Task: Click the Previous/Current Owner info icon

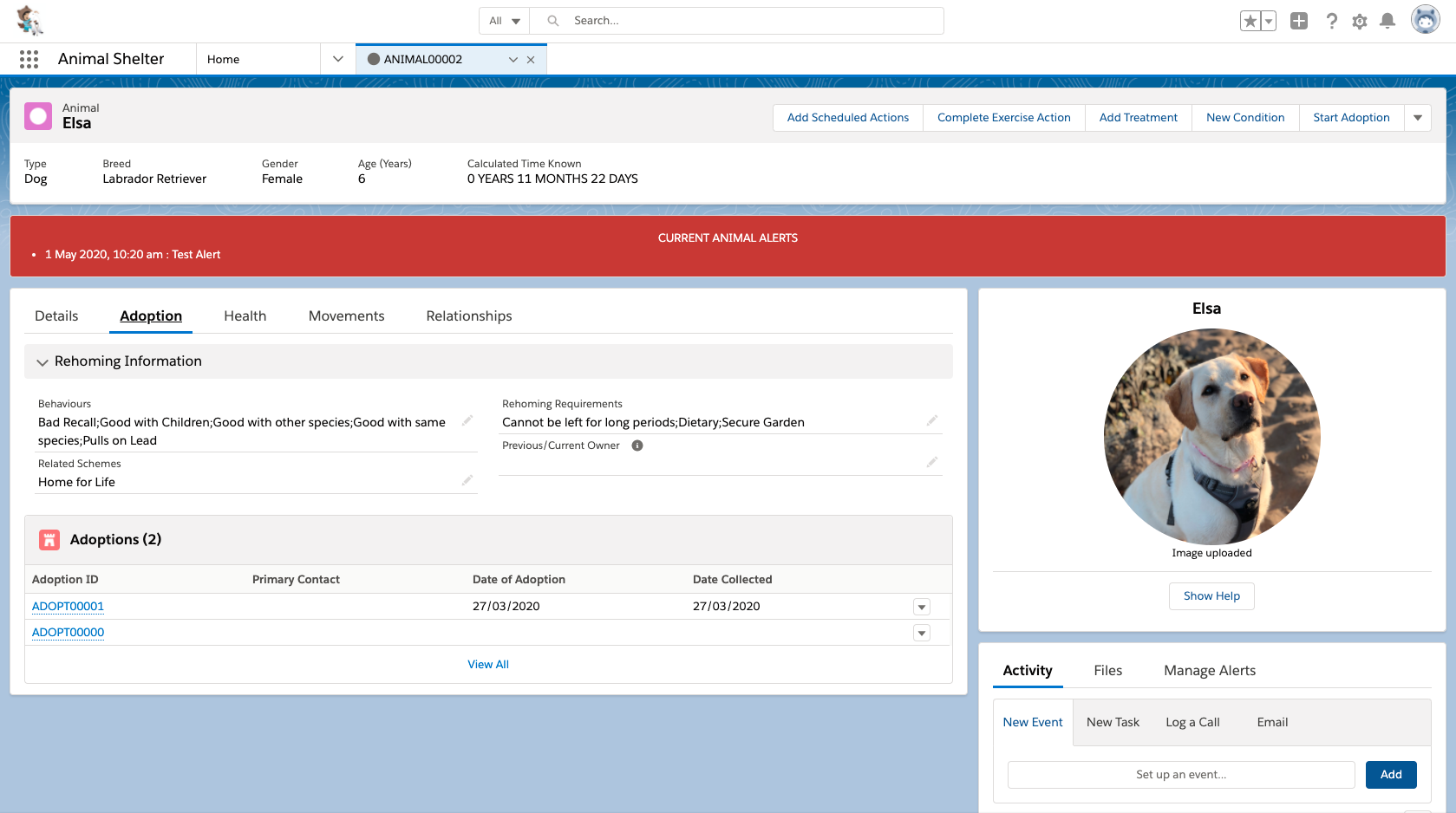Action: coord(637,446)
